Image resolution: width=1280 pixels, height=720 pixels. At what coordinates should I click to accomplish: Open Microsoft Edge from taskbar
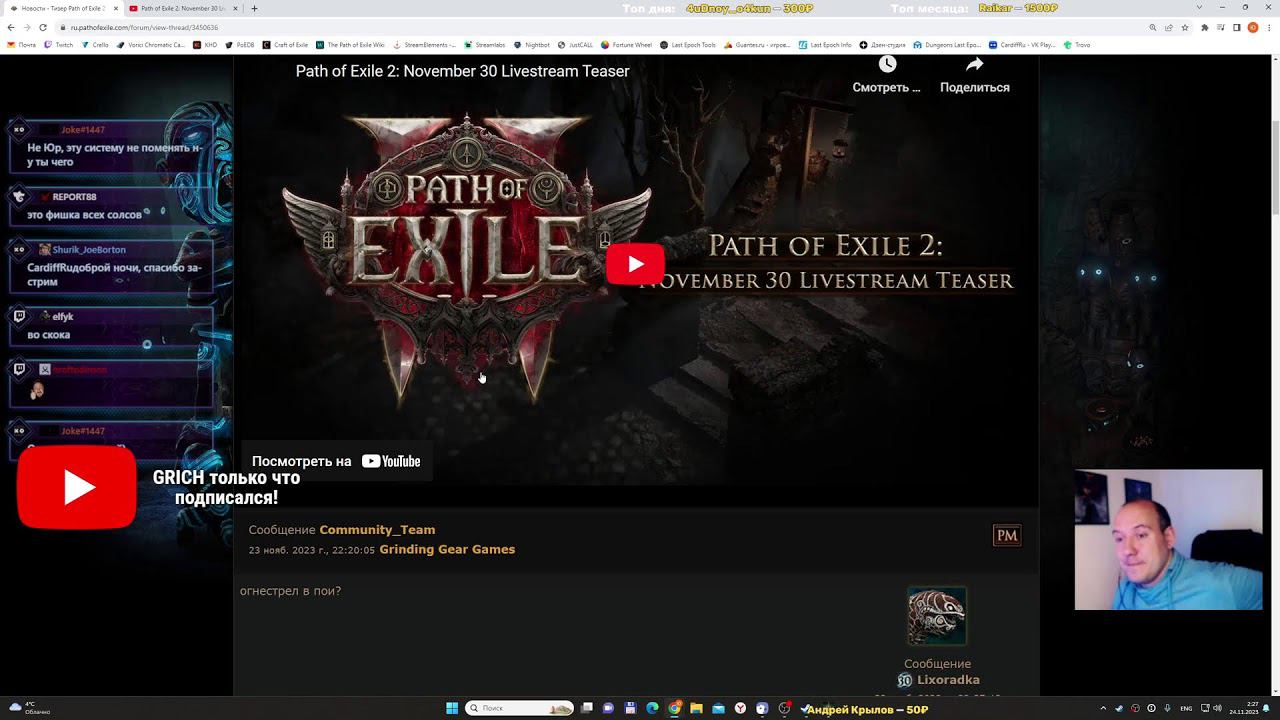tap(652, 708)
